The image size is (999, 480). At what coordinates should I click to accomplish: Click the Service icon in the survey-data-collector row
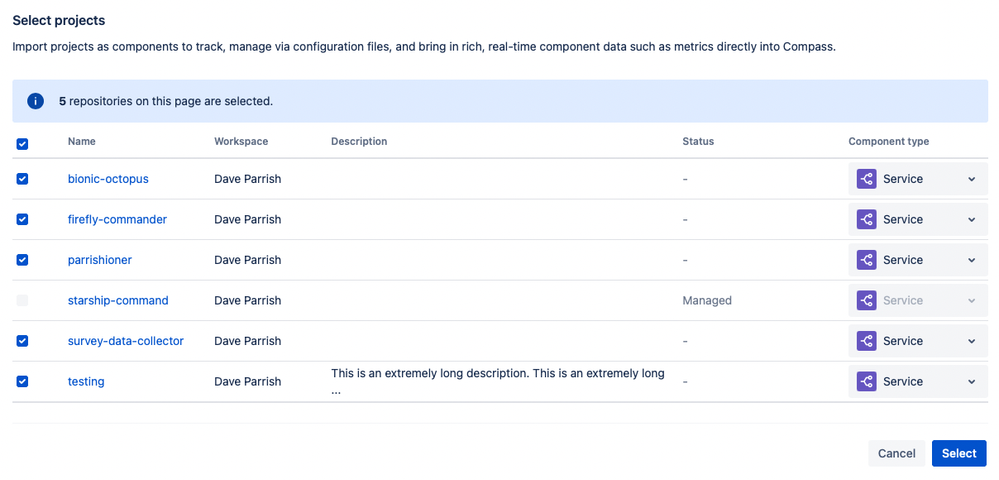866,341
